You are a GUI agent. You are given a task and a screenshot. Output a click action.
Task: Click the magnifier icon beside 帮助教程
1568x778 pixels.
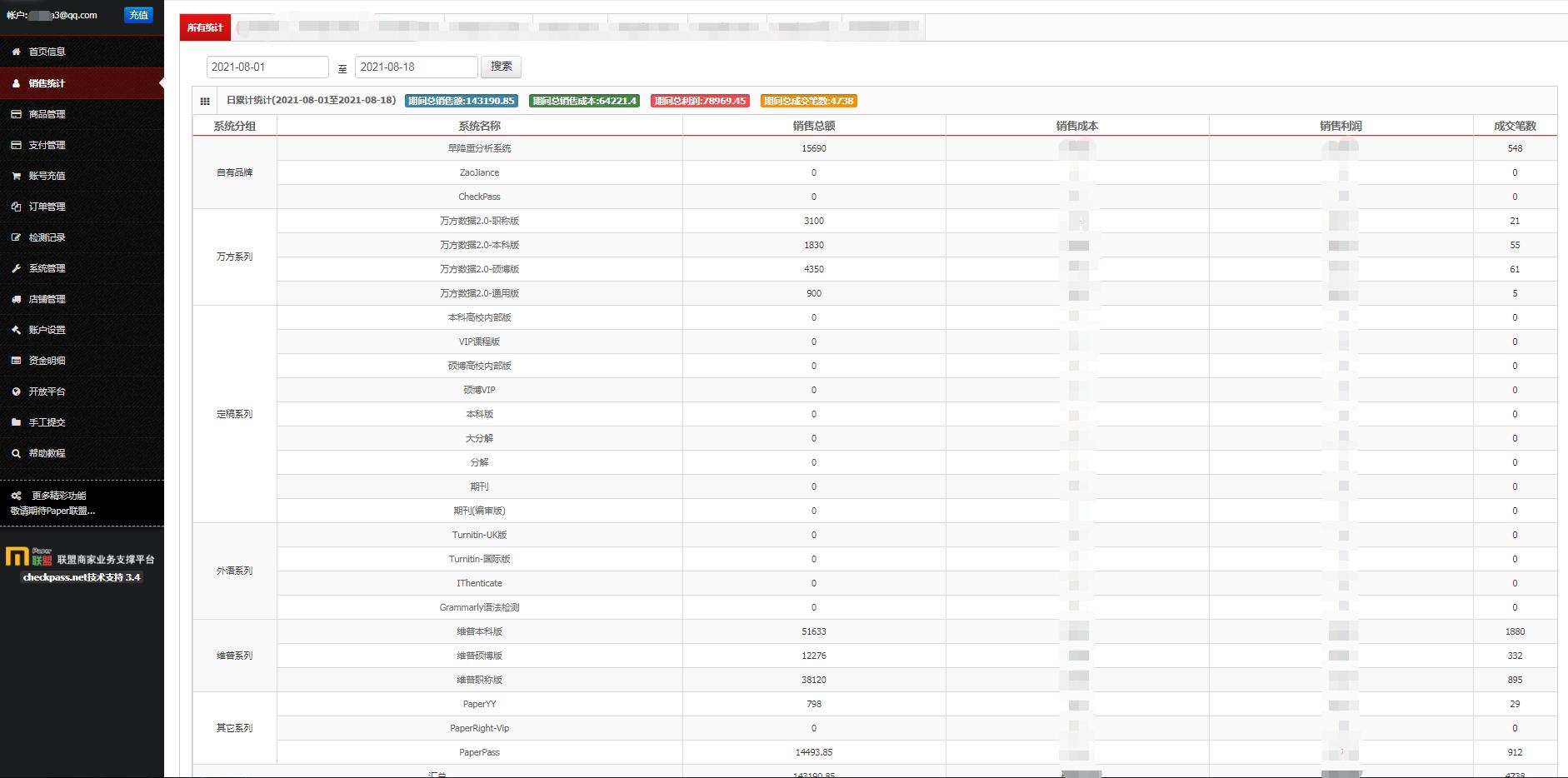tap(16, 453)
